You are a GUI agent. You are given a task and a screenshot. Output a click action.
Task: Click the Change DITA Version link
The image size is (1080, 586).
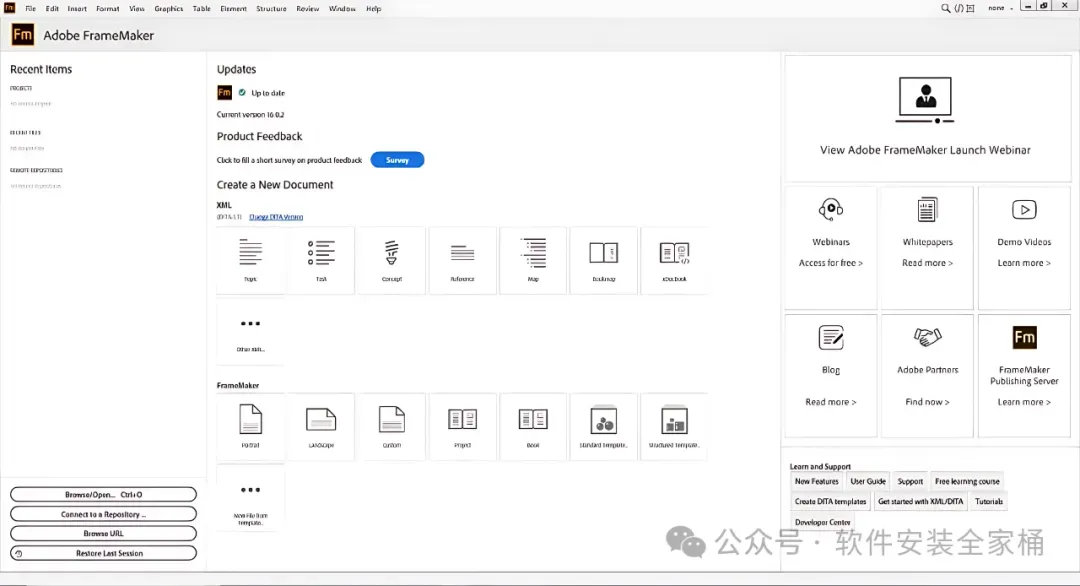click(276, 217)
